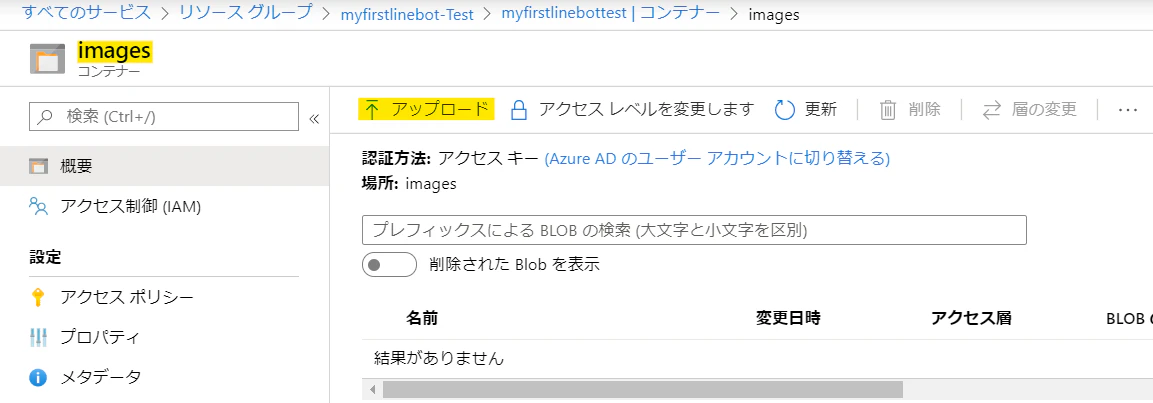Click the 更新 refresh button

coord(806,110)
